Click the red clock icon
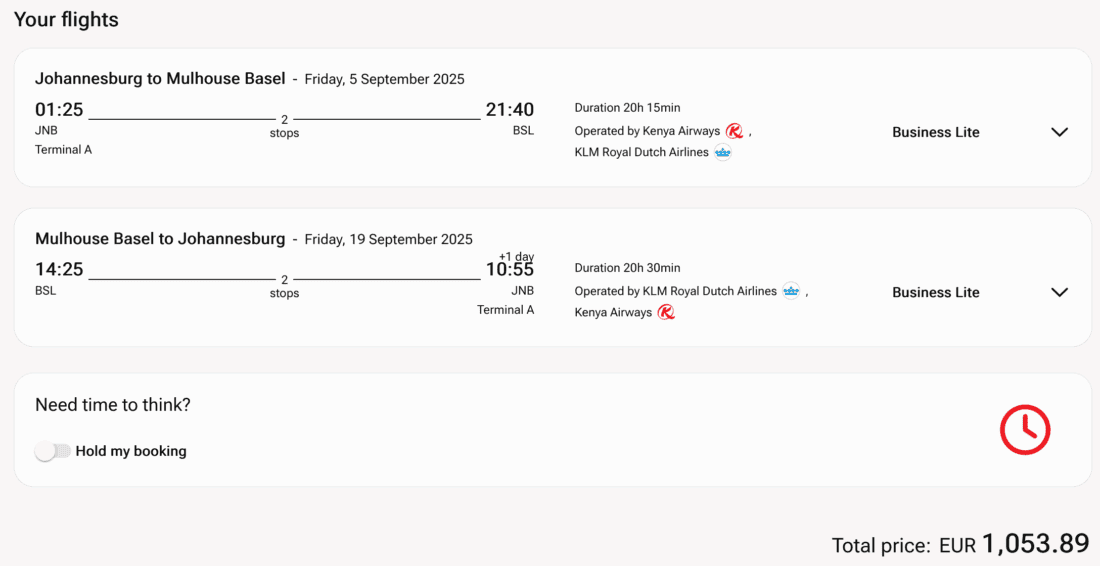The width and height of the screenshot is (1100, 566). click(x=1025, y=430)
